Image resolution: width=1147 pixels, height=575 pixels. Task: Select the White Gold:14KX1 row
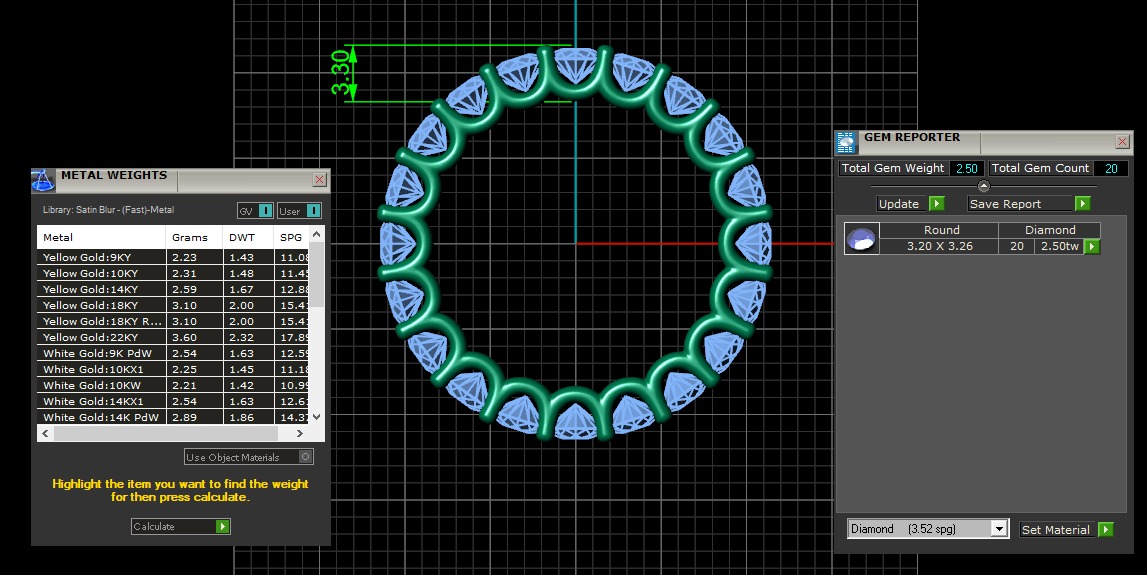tap(173, 402)
